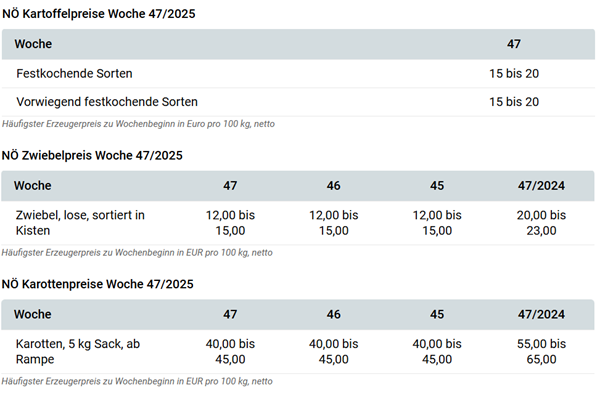Select the week 45 onion price cell
The height and width of the screenshot is (400, 600).
click(437, 223)
